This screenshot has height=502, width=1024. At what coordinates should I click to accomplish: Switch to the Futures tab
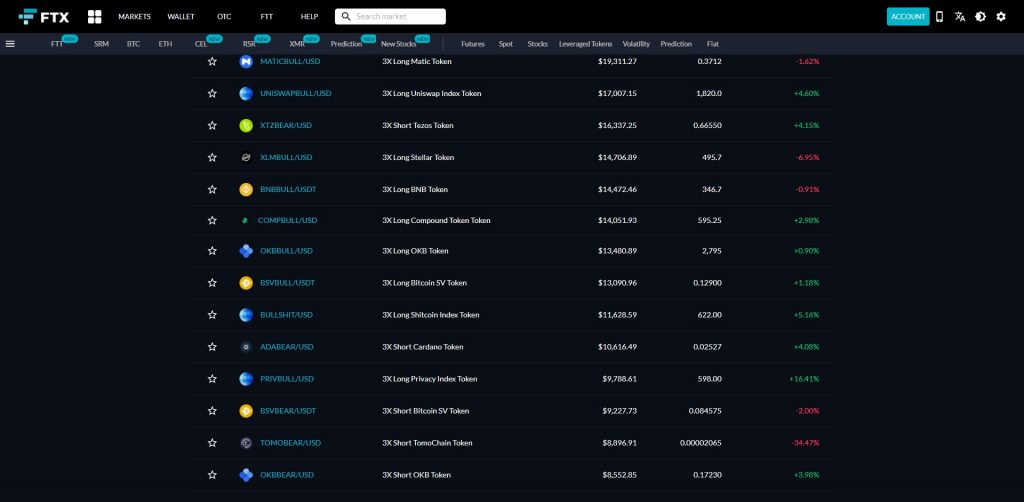473,44
